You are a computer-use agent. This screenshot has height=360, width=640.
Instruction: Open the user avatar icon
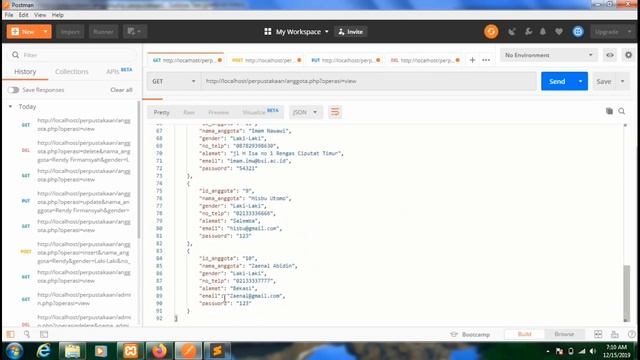(578, 31)
